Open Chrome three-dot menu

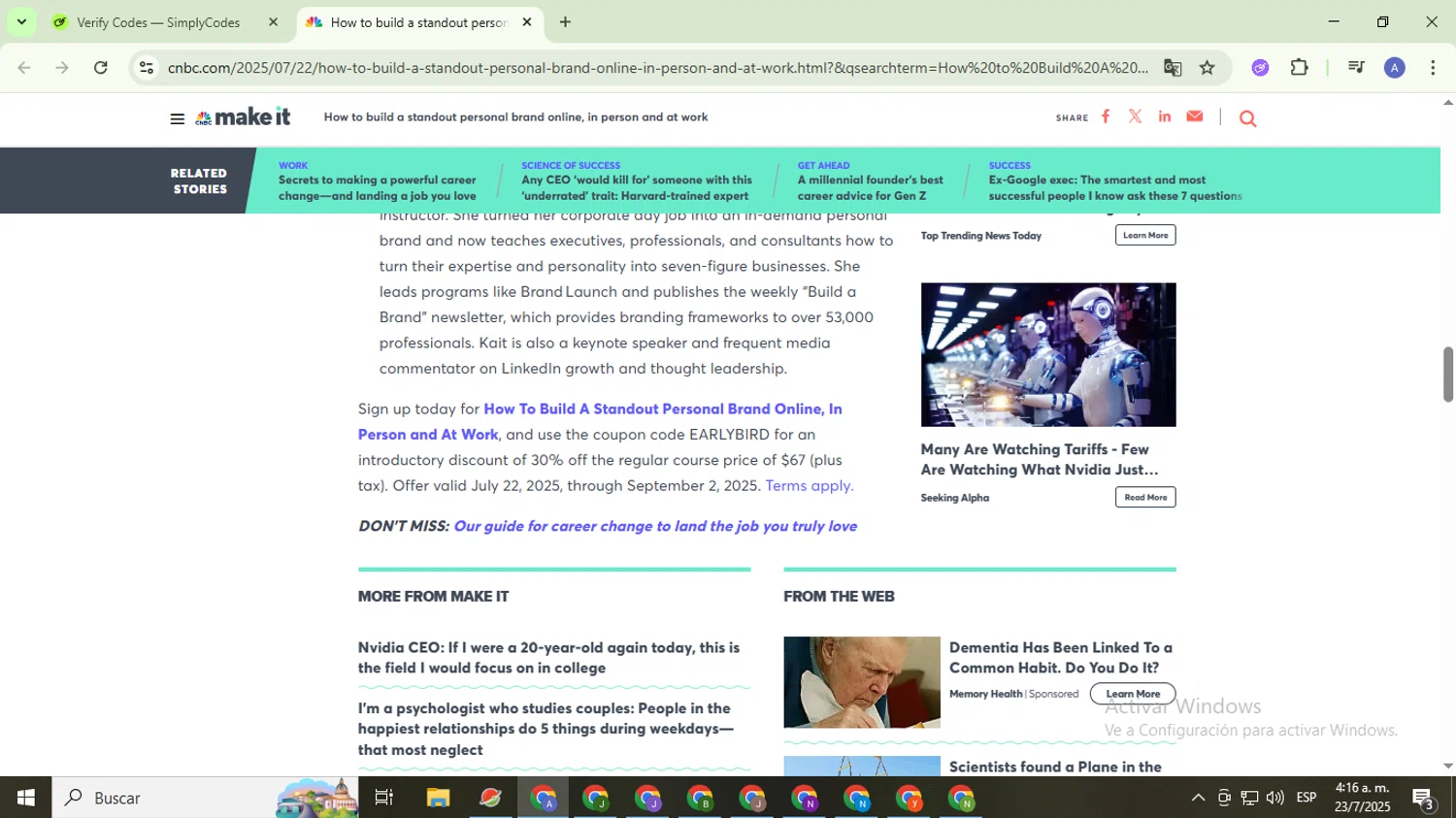point(1433,68)
